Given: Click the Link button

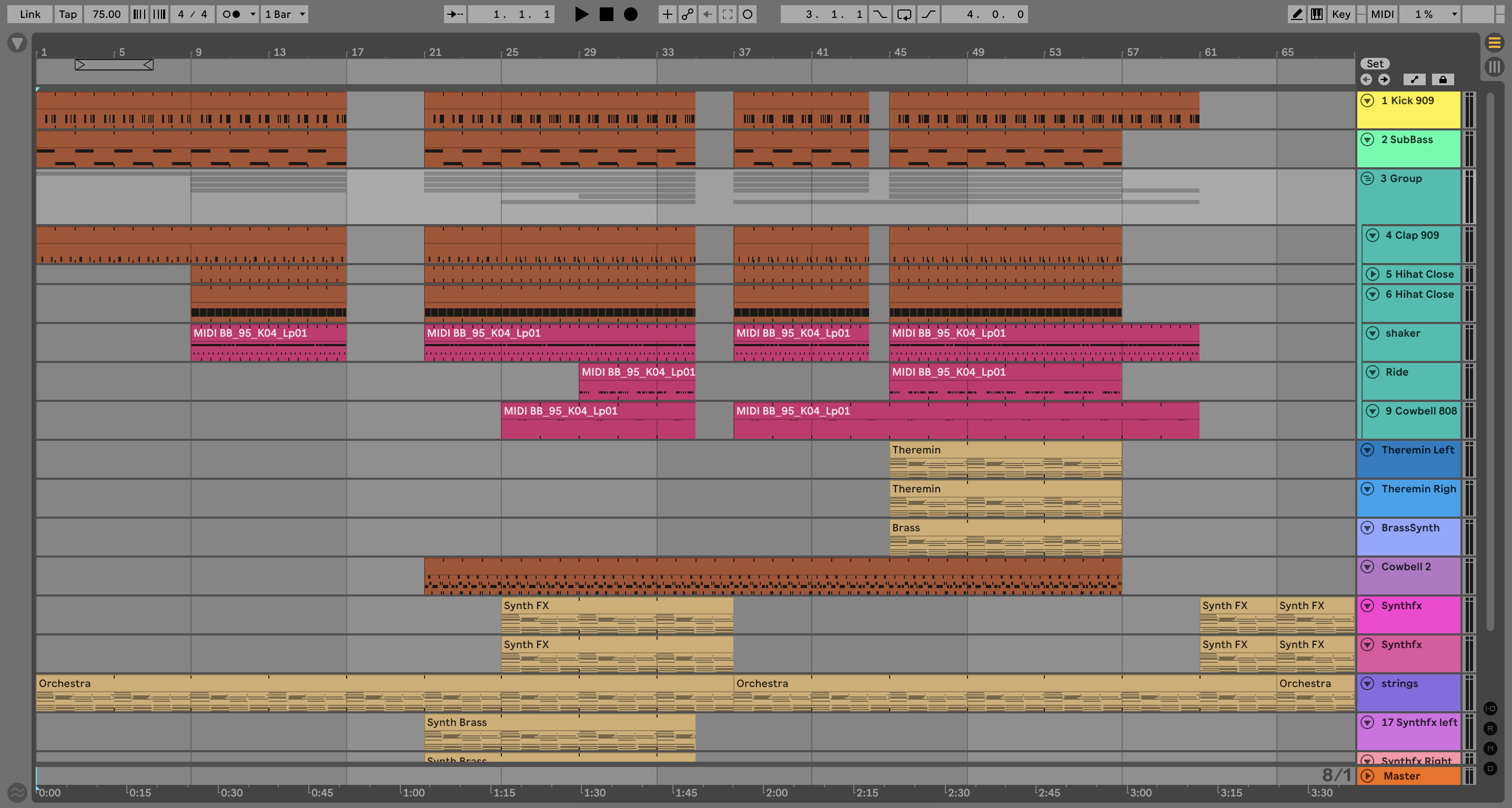Looking at the screenshot, I should pos(30,14).
